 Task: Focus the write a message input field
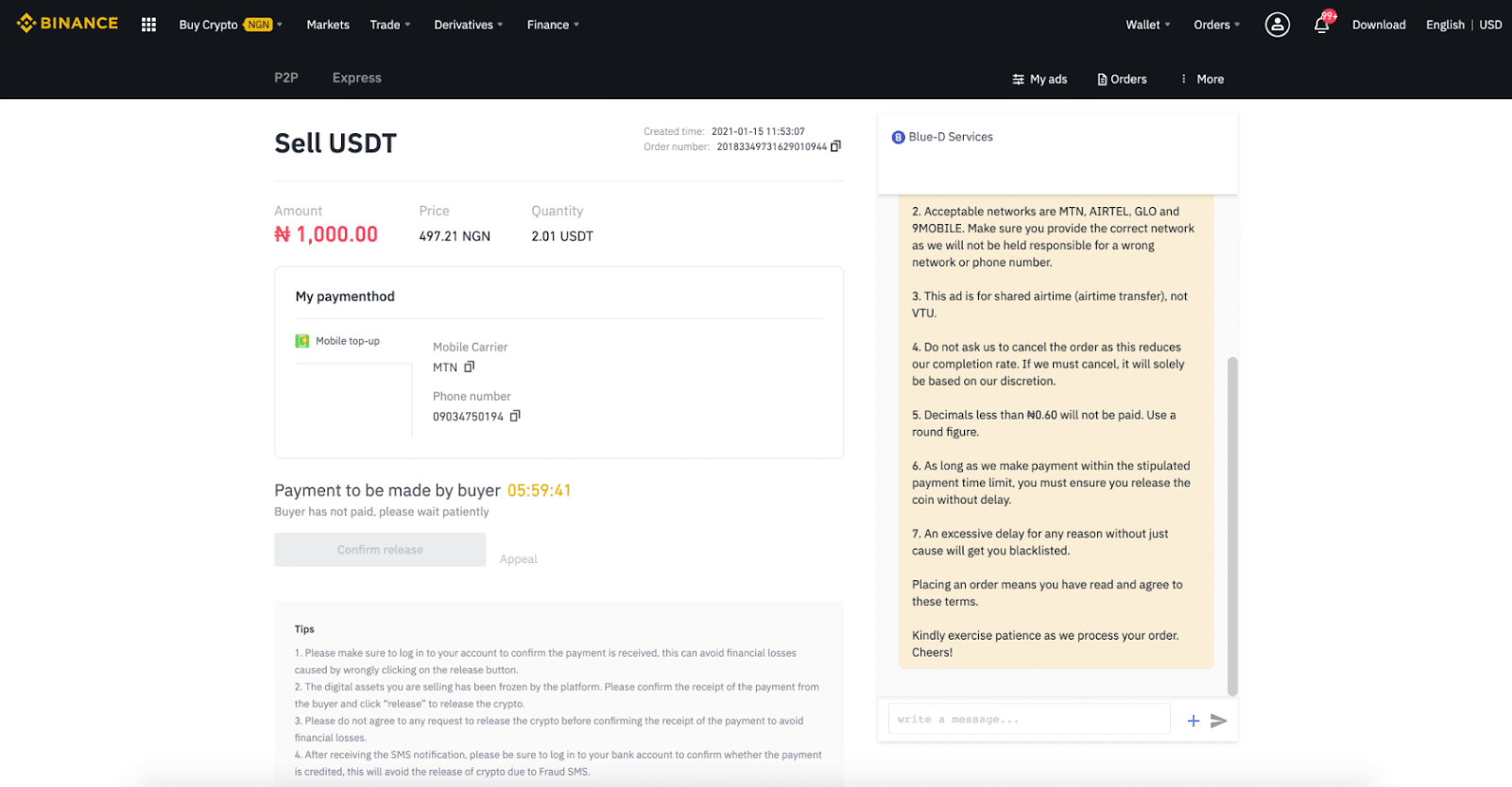pos(1029,720)
